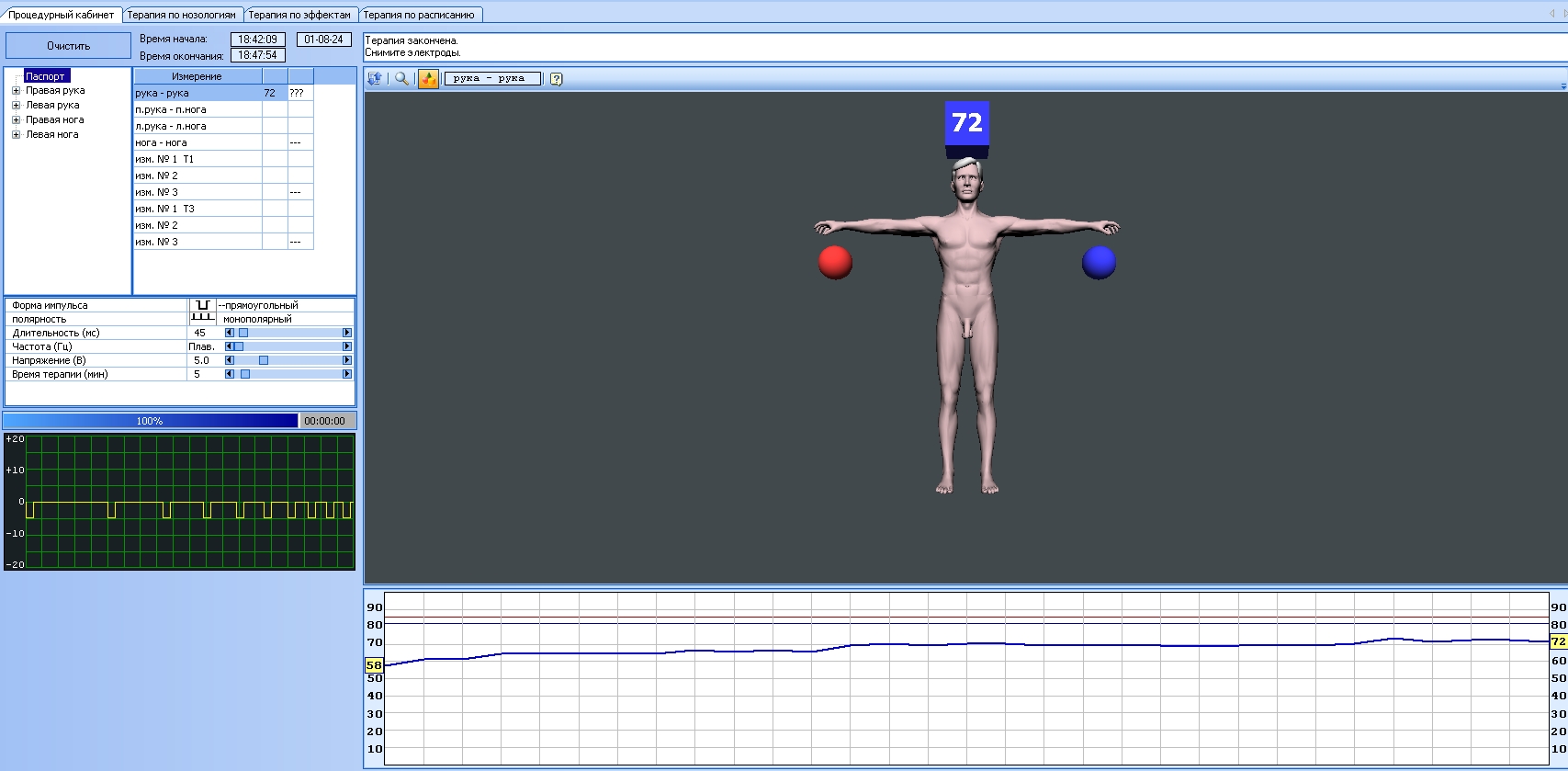Image resolution: width=1568 pixels, height=771 pixels.
Task: Open the help question mark icon
Action: [x=556, y=79]
